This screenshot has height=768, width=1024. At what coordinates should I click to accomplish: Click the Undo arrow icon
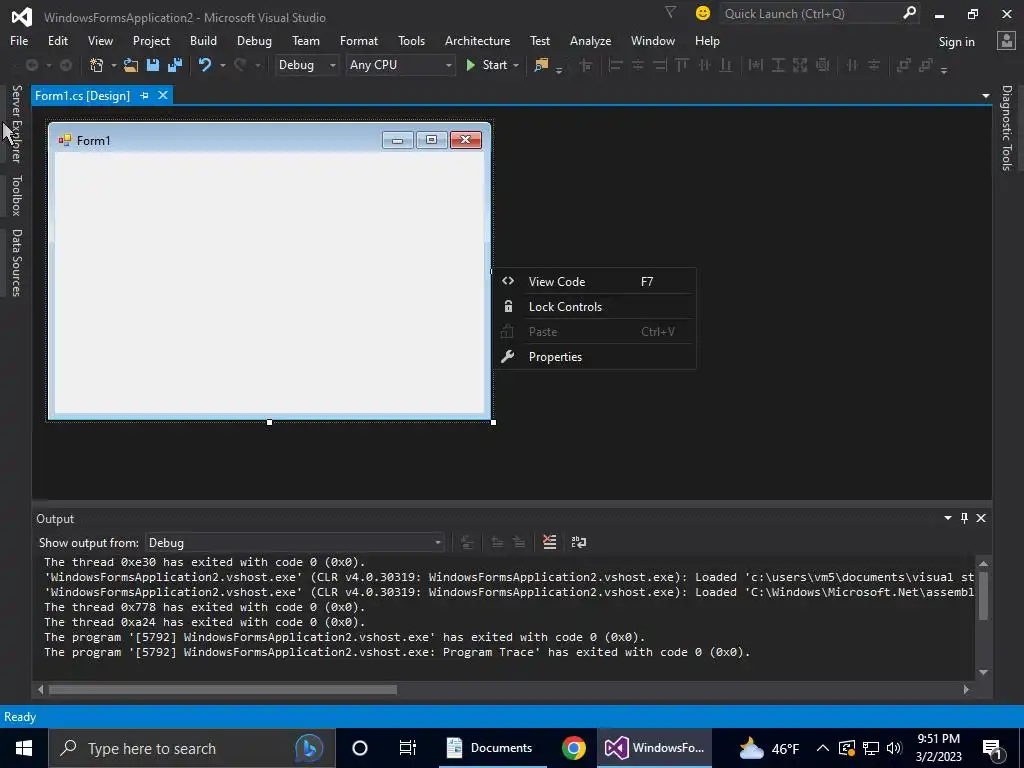coord(205,65)
